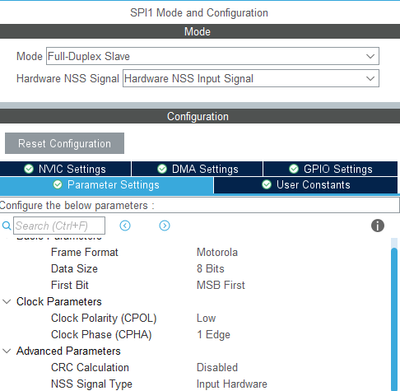Collapse the Advanced Parameters section
The height and width of the screenshot is (391, 400).
click(x=7, y=351)
